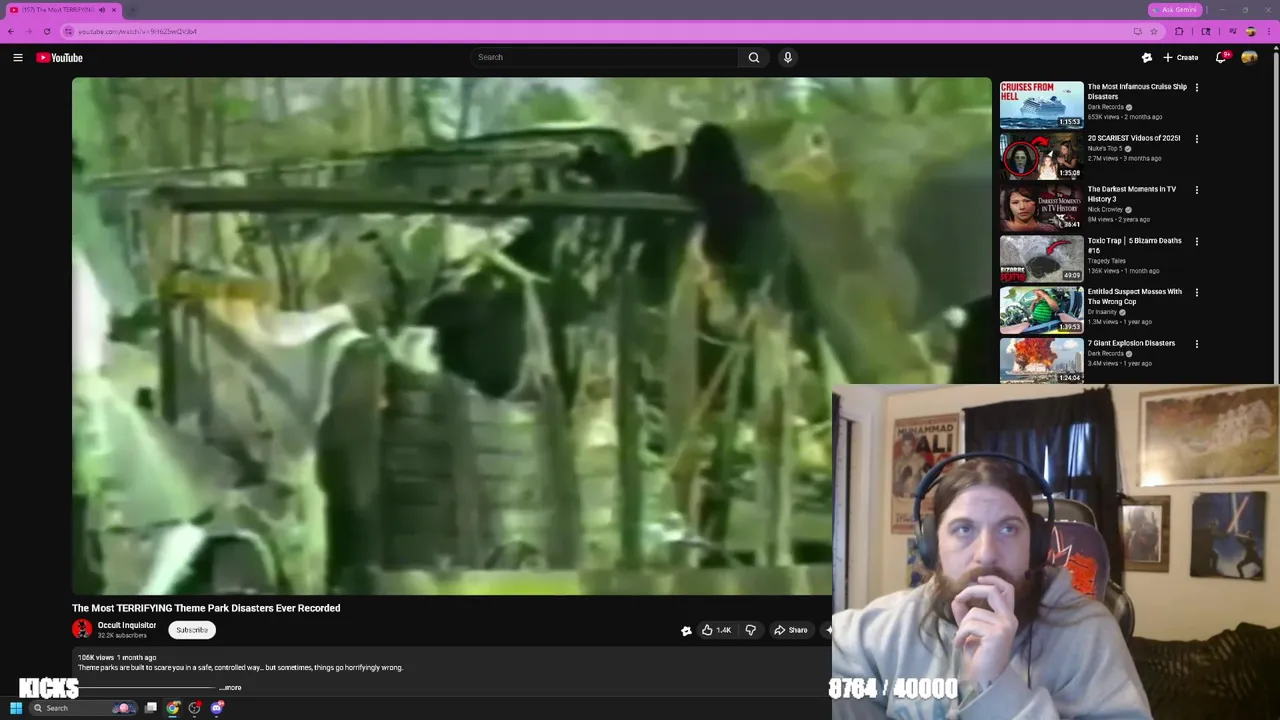This screenshot has height=720, width=1280.
Task: Click the icon left of the like button
Action: click(686, 630)
